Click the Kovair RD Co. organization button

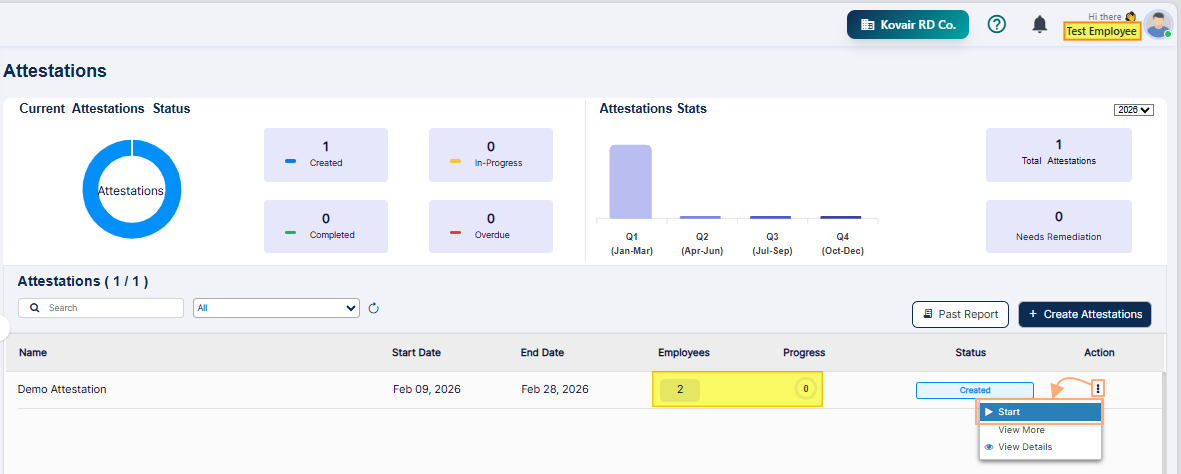tap(907, 24)
